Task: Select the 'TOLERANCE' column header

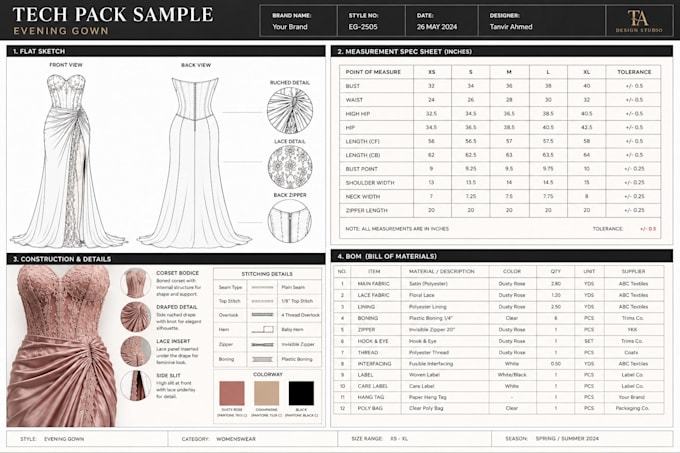Action: (x=634, y=72)
